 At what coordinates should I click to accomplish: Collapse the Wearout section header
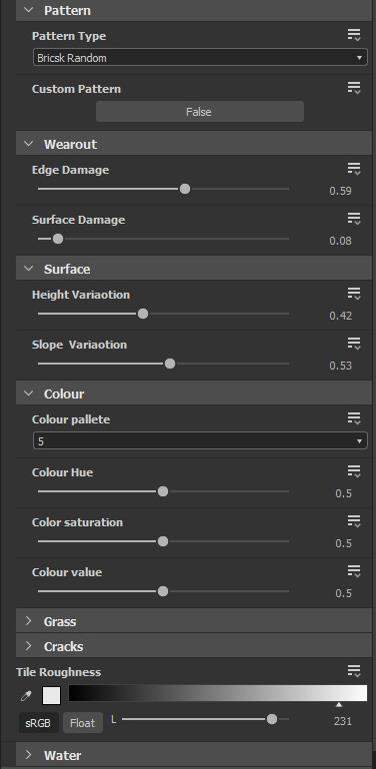tap(194, 144)
